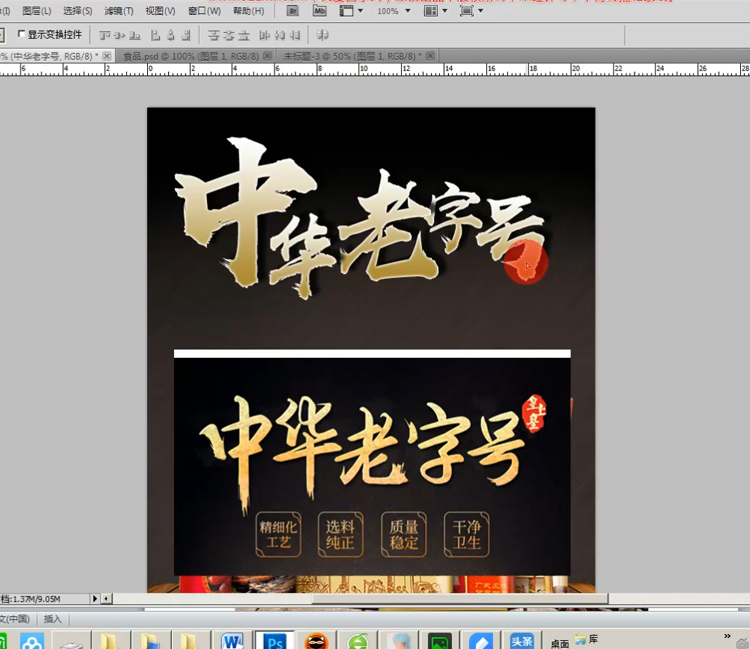
Task: Switch to the 未标题-3 document tab
Action: 352,56
